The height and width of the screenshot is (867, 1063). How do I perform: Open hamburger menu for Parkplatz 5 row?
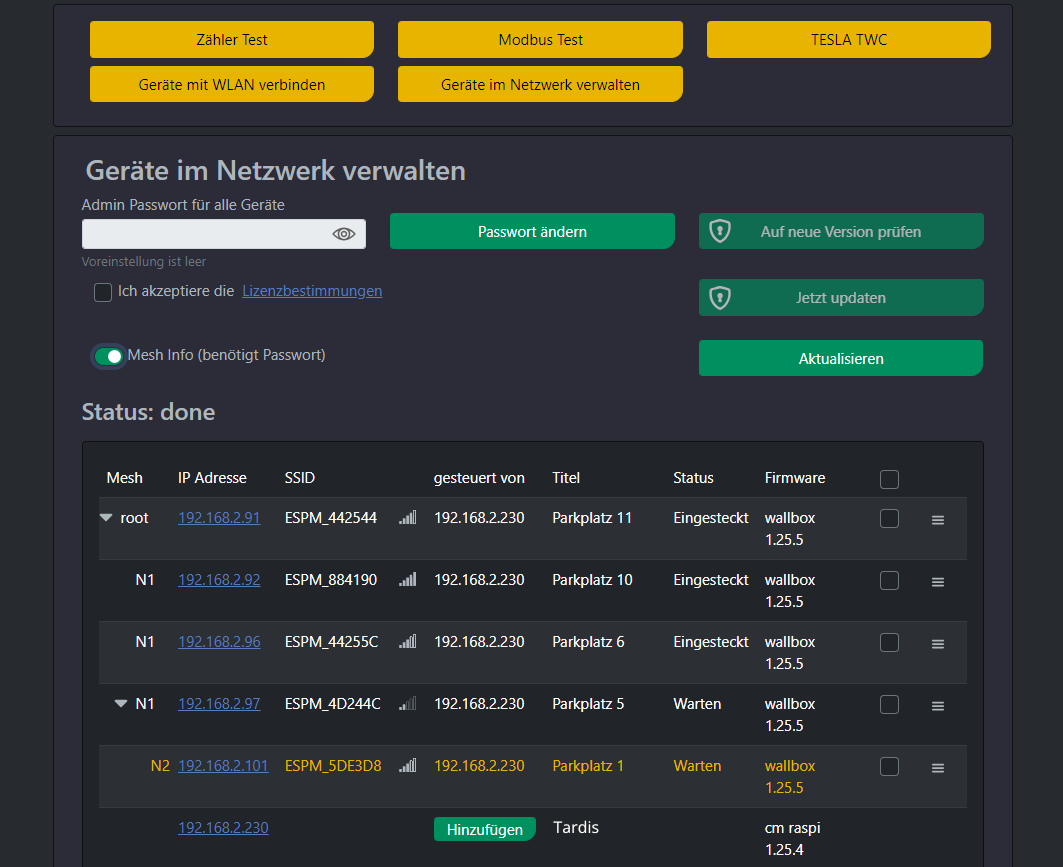coord(937,706)
